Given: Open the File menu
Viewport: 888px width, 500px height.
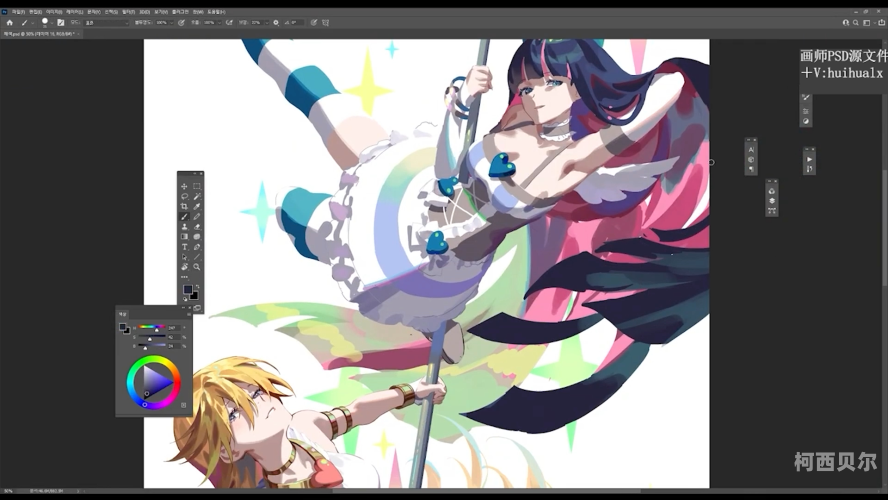Looking at the screenshot, I should 18,11.
